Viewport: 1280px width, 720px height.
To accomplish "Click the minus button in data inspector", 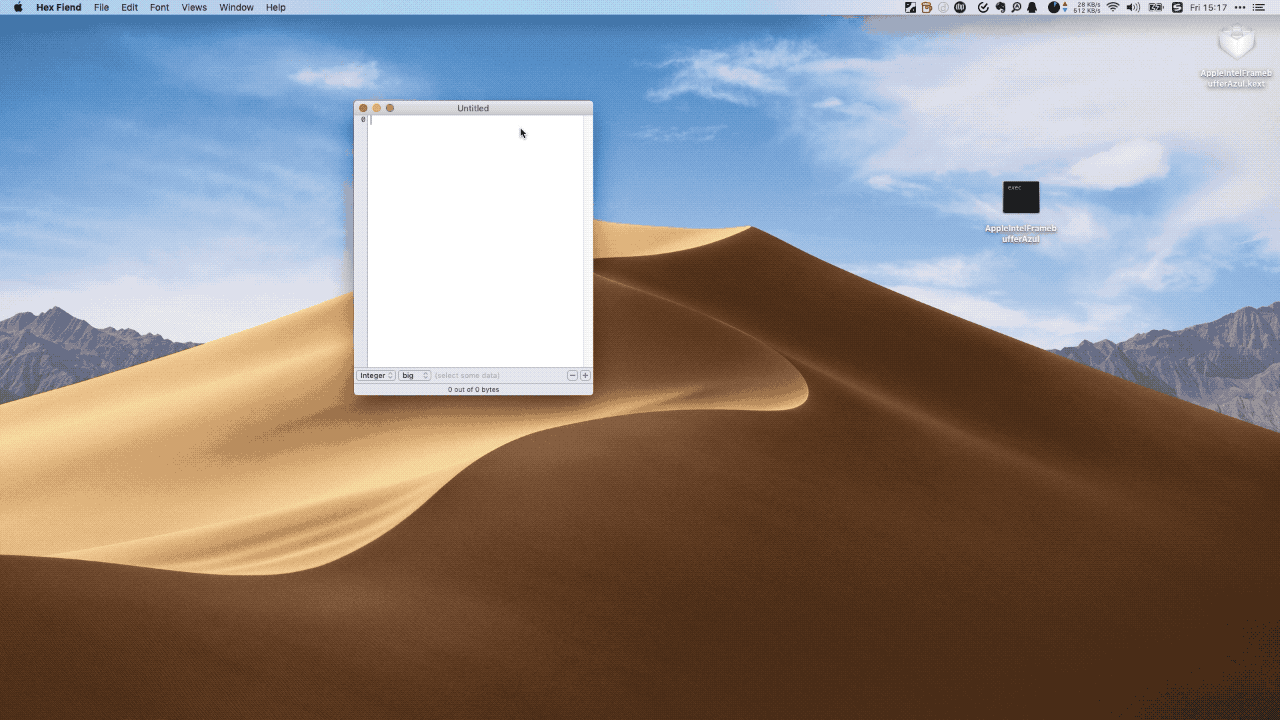I will 572,376.
